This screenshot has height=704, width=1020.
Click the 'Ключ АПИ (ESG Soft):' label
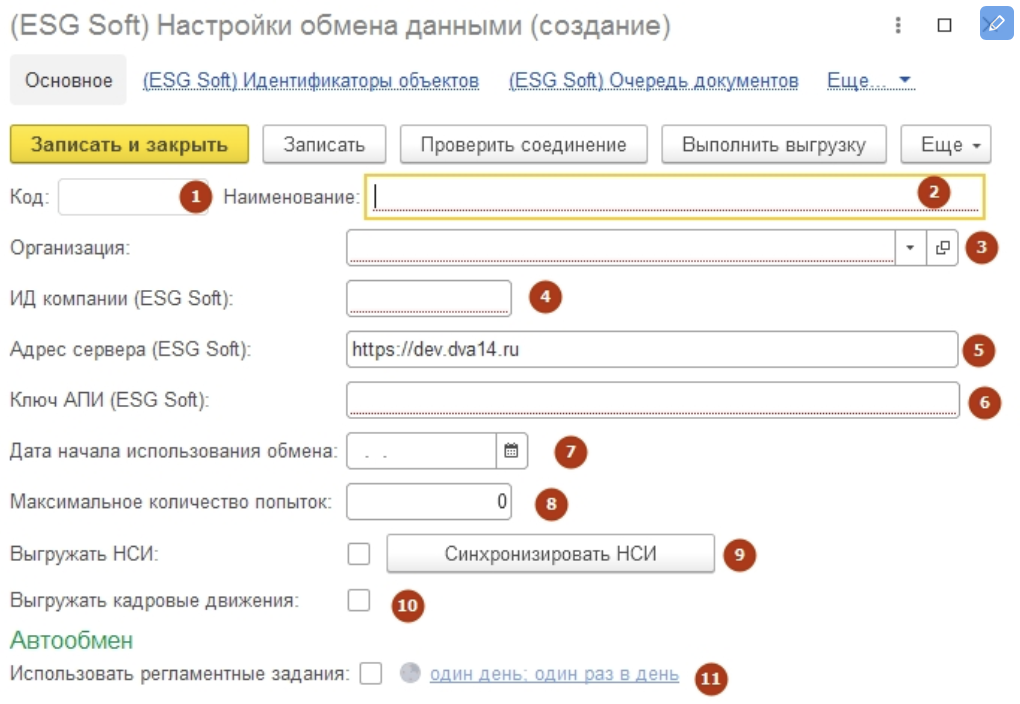click(x=110, y=399)
